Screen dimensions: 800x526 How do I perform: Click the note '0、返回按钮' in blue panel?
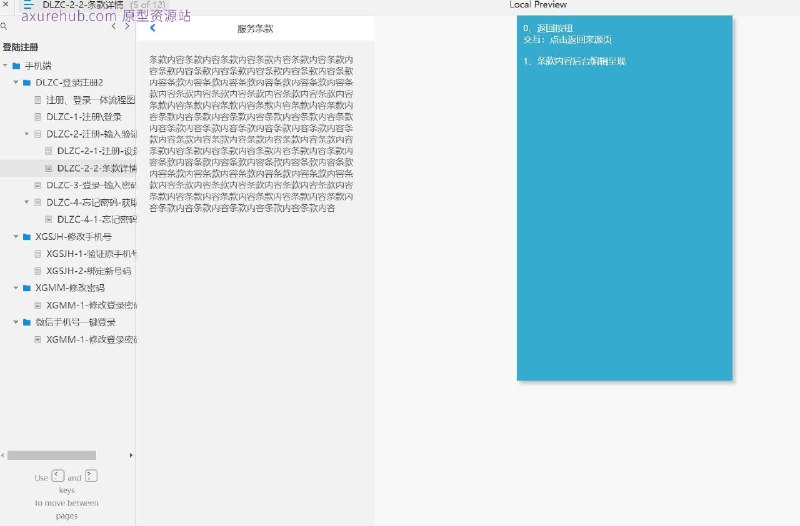point(548,28)
